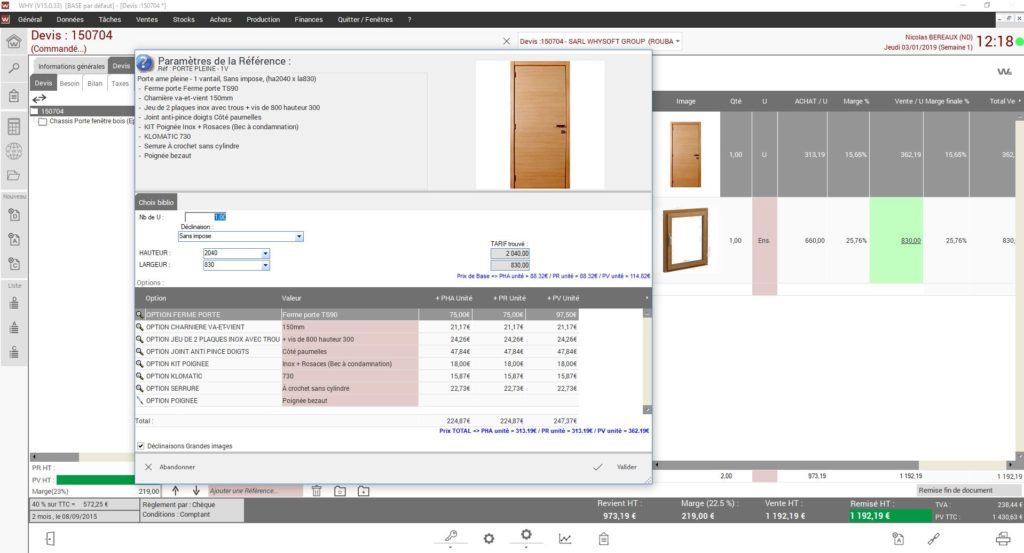Move line up with up arrow
Screen dimensions: 1024x553
pos(175,490)
